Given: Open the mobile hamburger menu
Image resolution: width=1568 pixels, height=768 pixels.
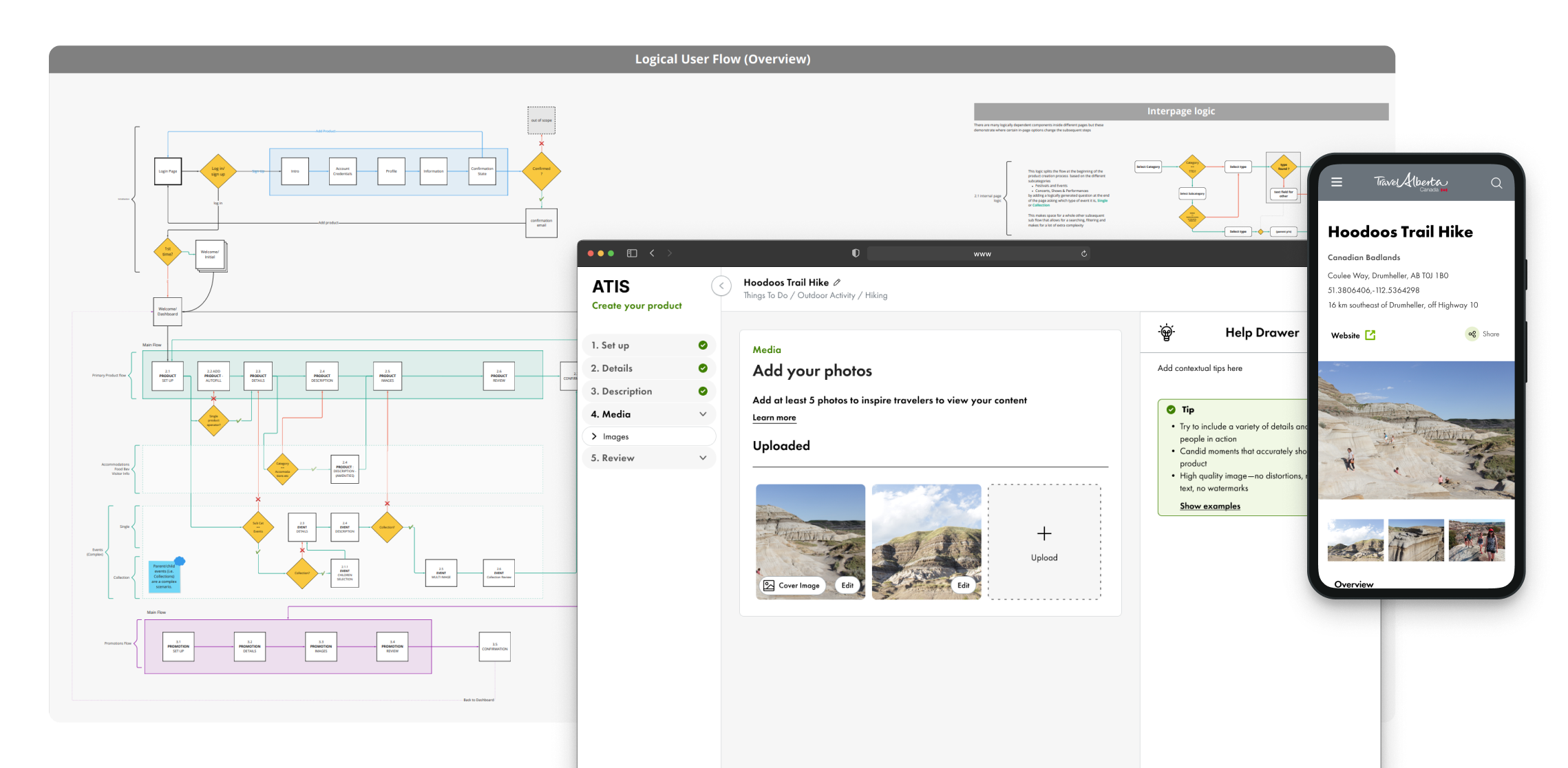Looking at the screenshot, I should coord(1337,182).
